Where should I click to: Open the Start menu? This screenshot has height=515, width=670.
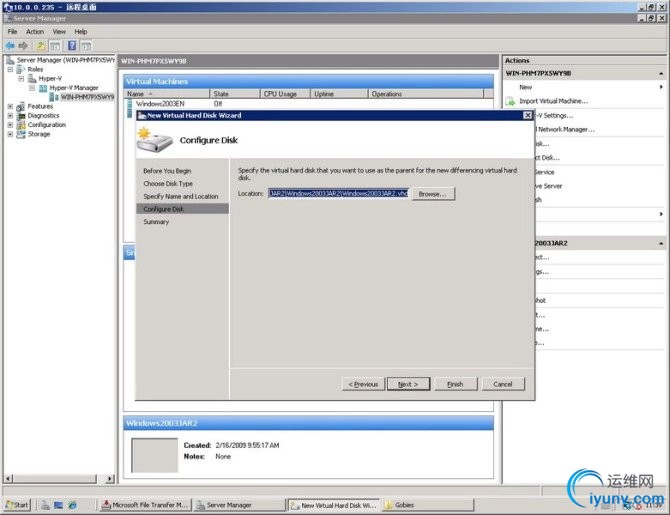(x=18, y=505)
